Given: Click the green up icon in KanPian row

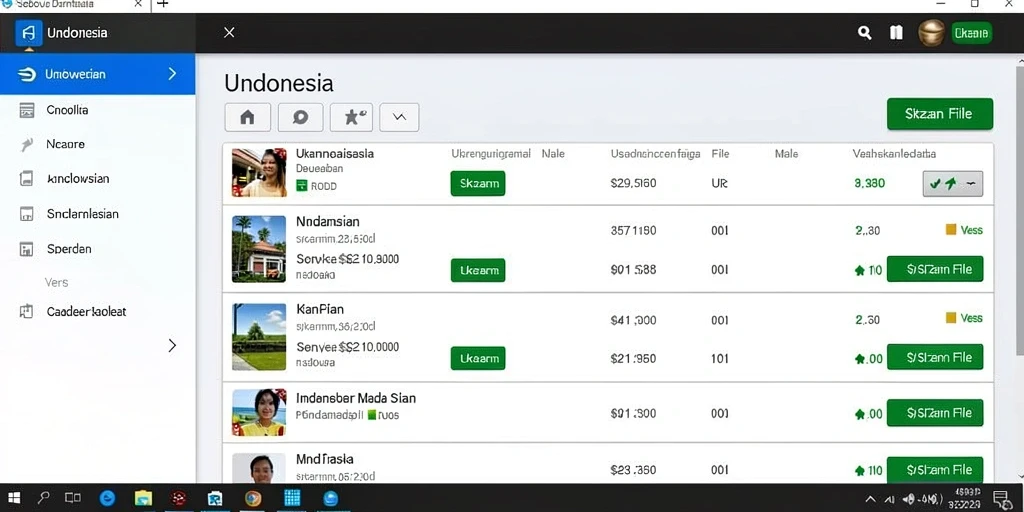Looking at the screenshot, I should click(860, 359).
